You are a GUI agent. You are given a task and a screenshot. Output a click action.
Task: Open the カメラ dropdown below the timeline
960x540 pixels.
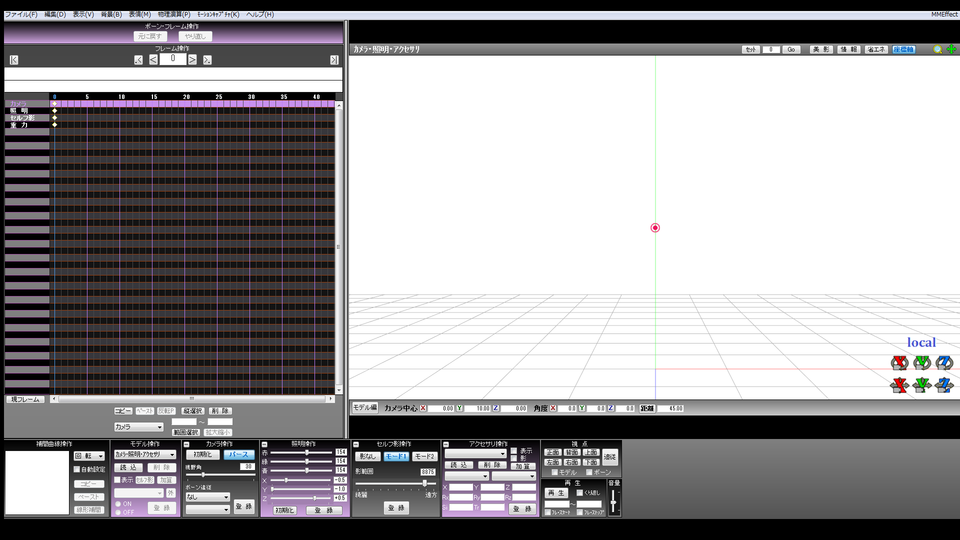pos(138,427)
